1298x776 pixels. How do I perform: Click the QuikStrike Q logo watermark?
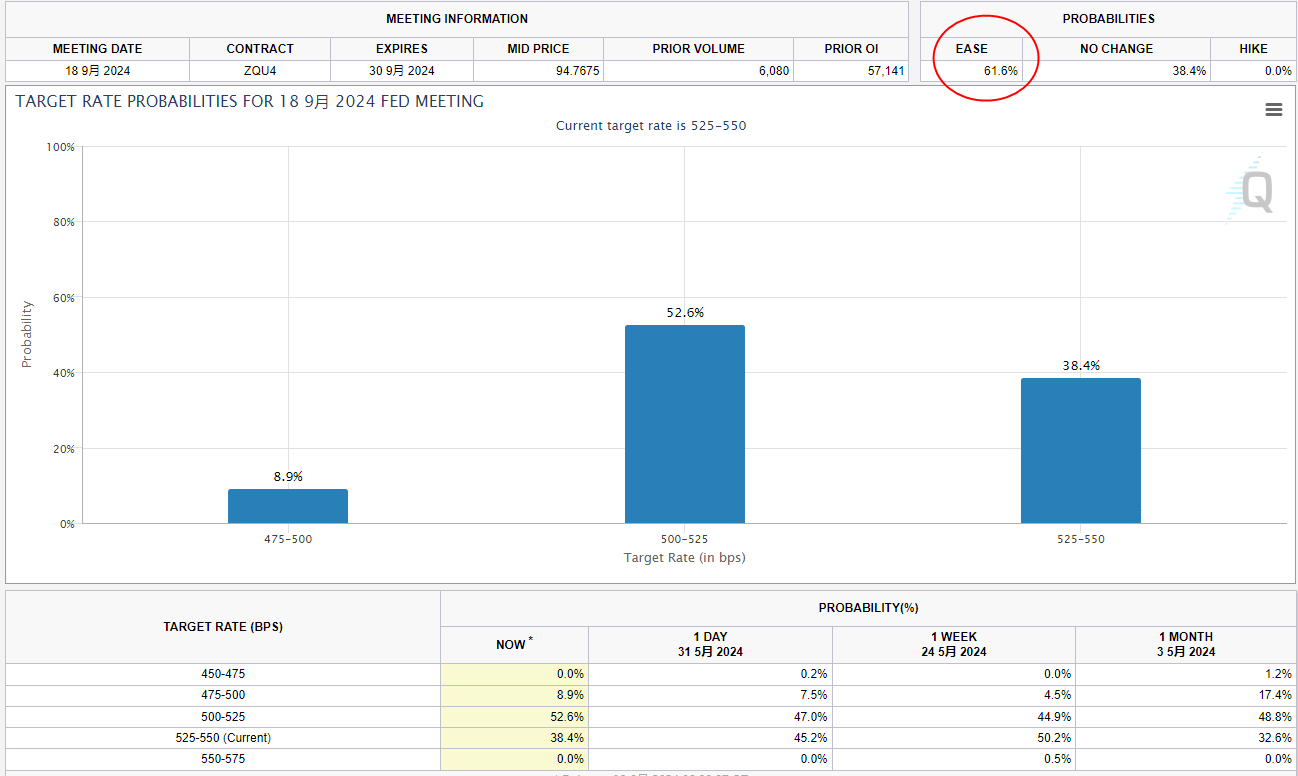point(1249,190)
